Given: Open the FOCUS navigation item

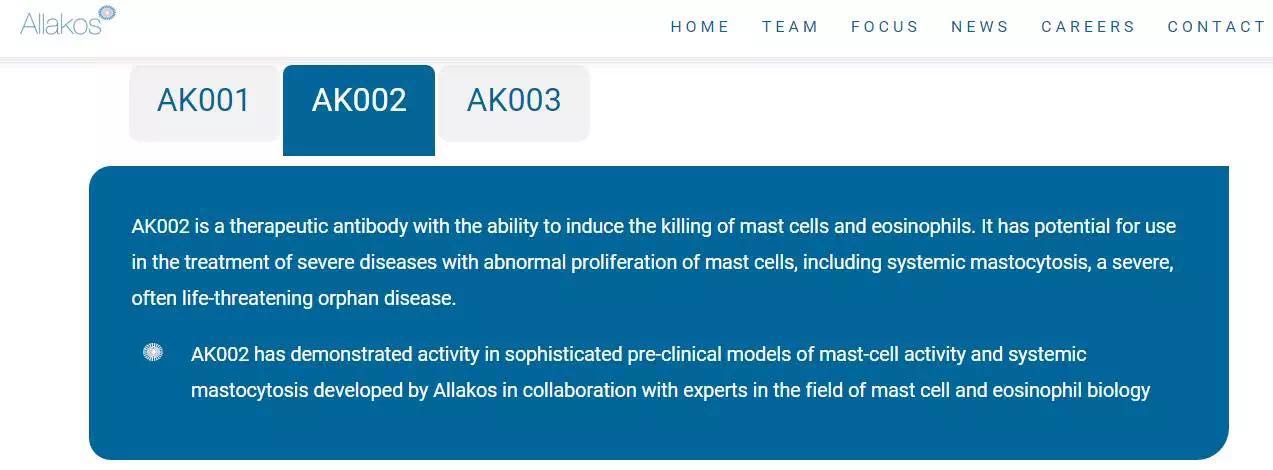Looking at the screenshot, I should tap(885, 27).
